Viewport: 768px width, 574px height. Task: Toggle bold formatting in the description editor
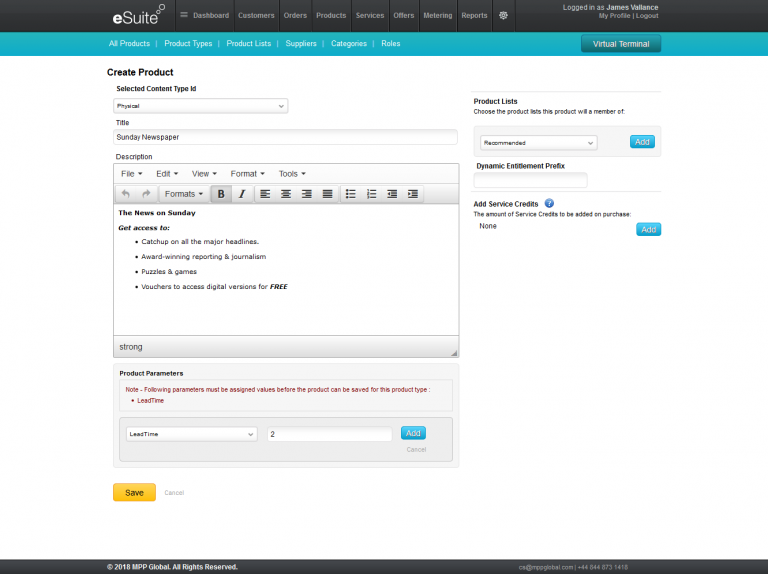[221, 194]
